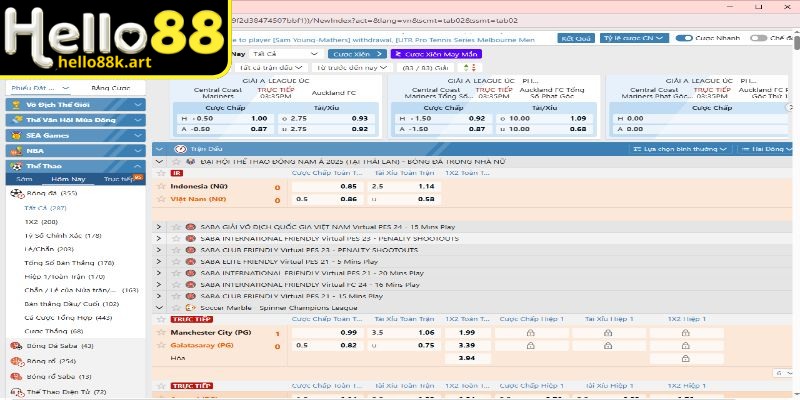
Task: Click the Bóng rổ basketball icon
Action: [x=16, y=360]
